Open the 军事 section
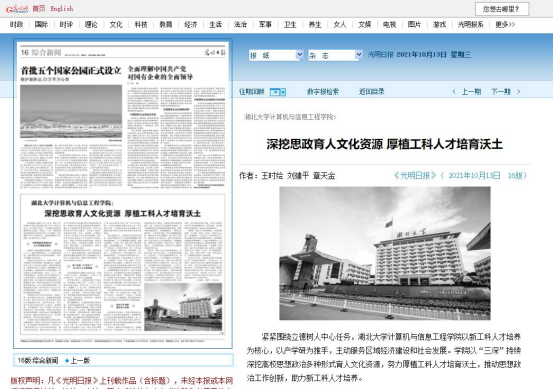The image size is (553, 390). coord(265,24)
